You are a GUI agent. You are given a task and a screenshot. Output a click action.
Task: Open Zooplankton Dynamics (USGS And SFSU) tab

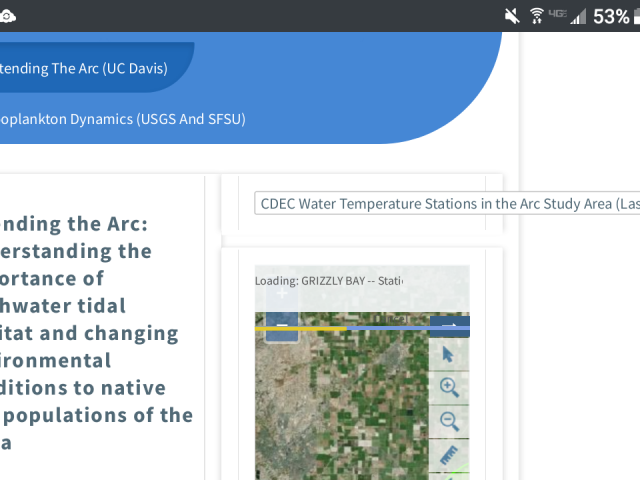(x=123, y=119)
